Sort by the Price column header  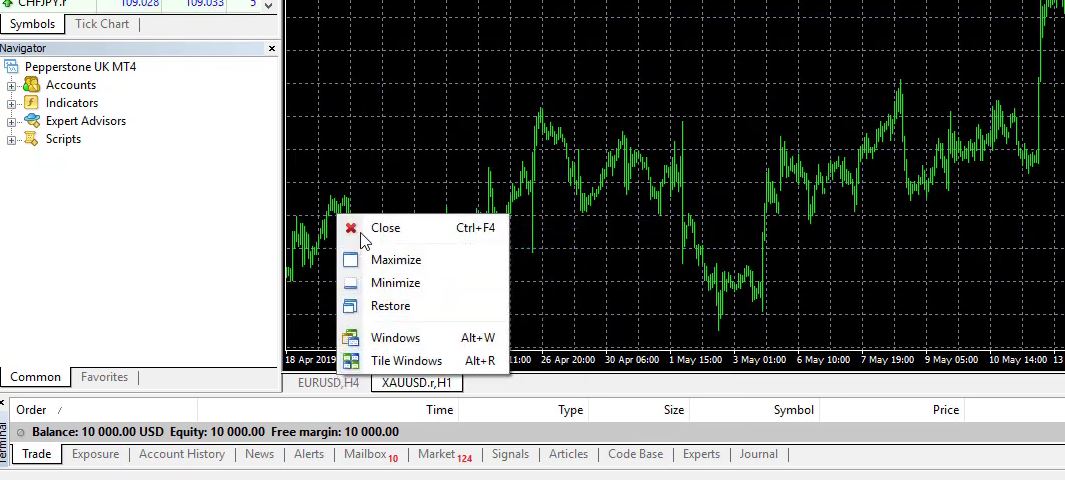coord(892,410)
